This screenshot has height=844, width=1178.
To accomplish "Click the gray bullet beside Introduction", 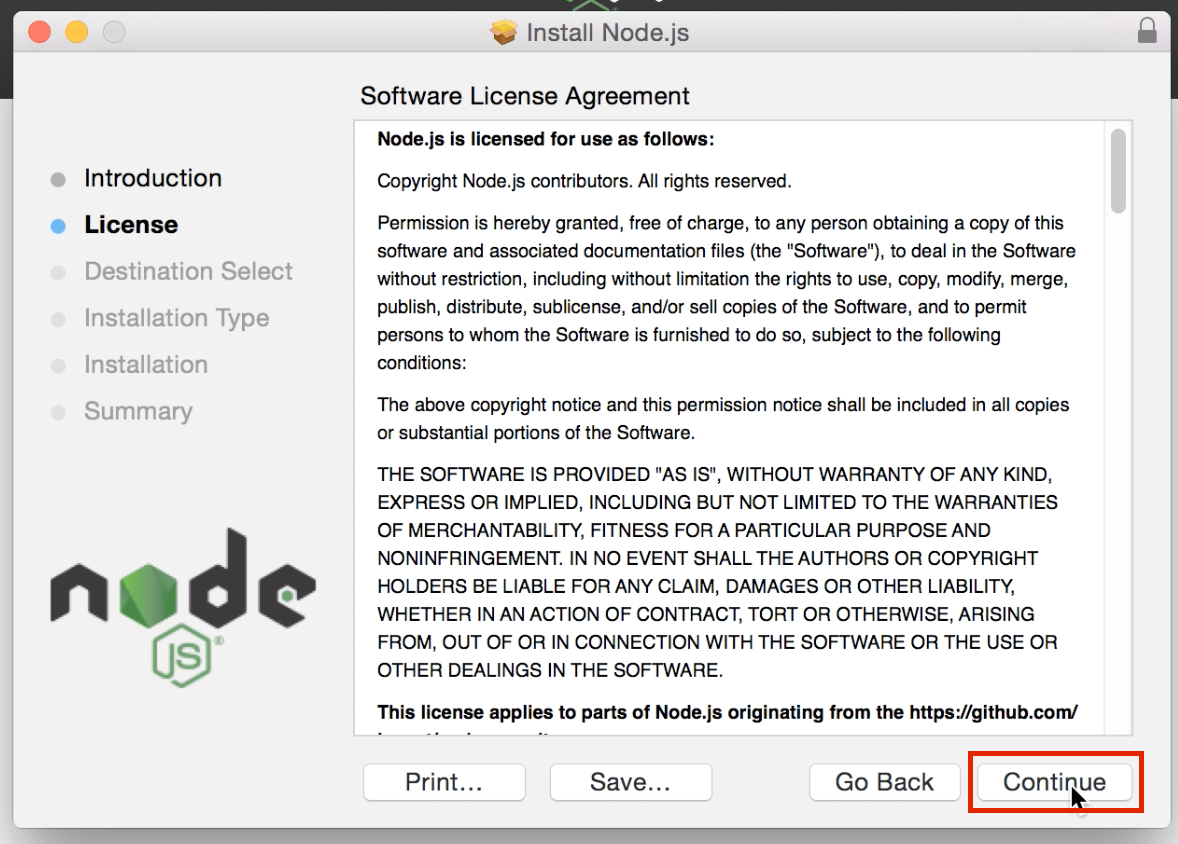I will click(x=58, y=180).
